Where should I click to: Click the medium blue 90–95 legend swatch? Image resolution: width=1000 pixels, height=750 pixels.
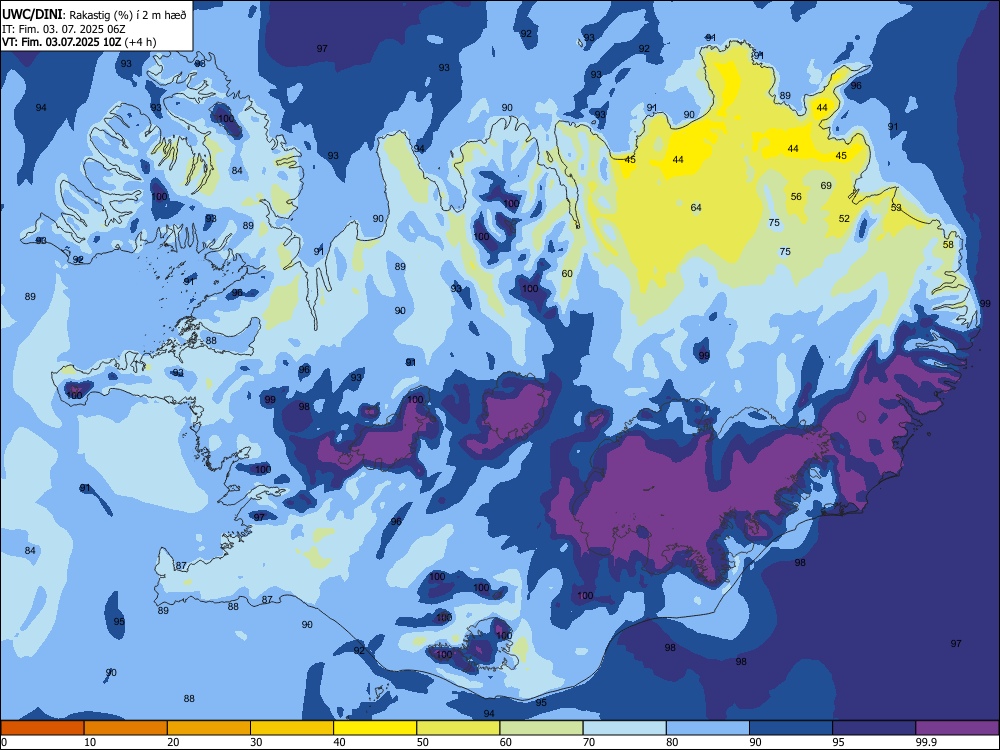(791, 728)
